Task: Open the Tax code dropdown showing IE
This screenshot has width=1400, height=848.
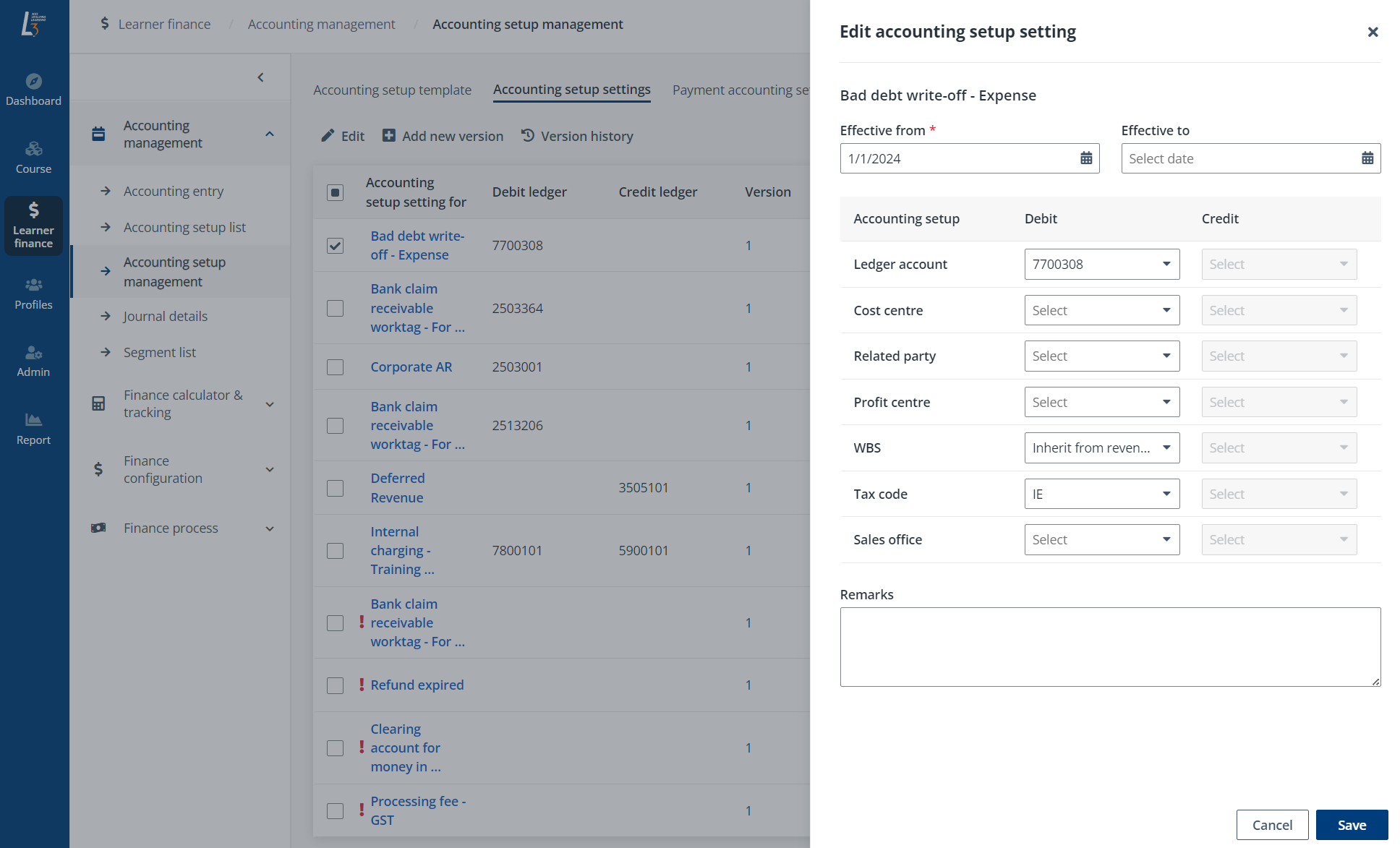Action: coord(1101,494)
